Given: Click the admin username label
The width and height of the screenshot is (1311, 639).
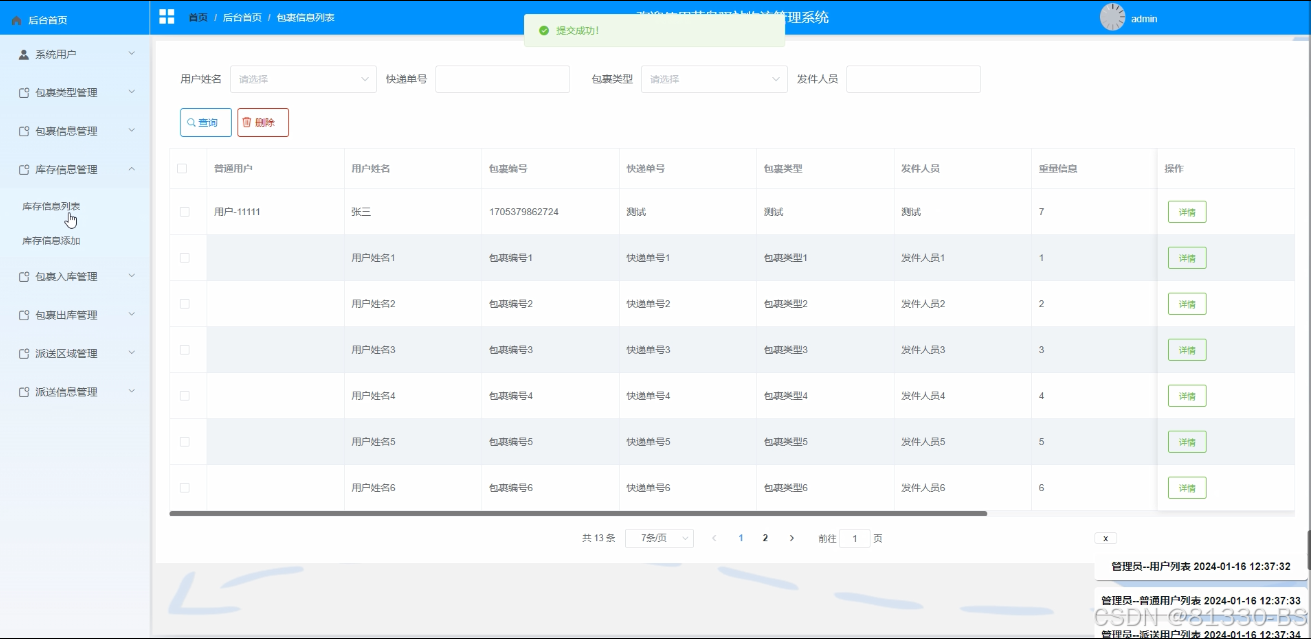Looking at the screenshot, I should click(1144, 19).
